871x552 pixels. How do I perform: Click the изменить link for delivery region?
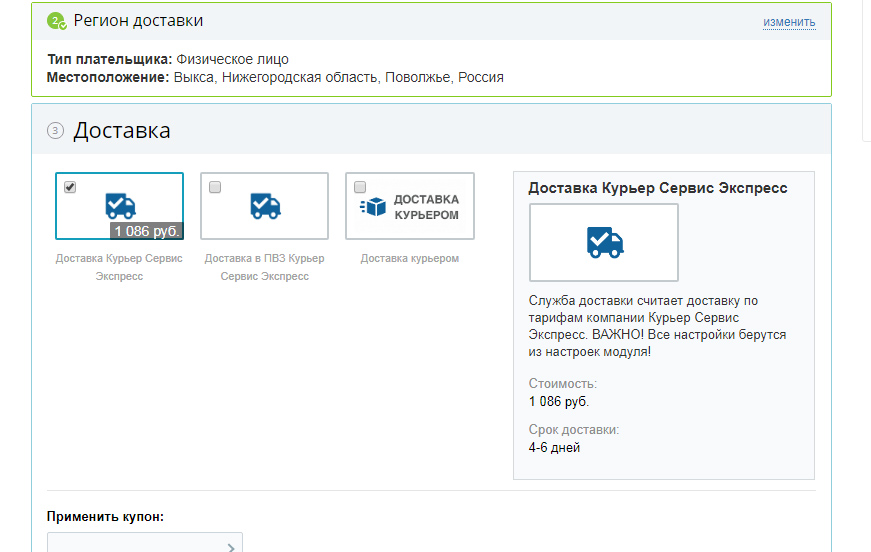pyautogui.click(x=789, y=22)
